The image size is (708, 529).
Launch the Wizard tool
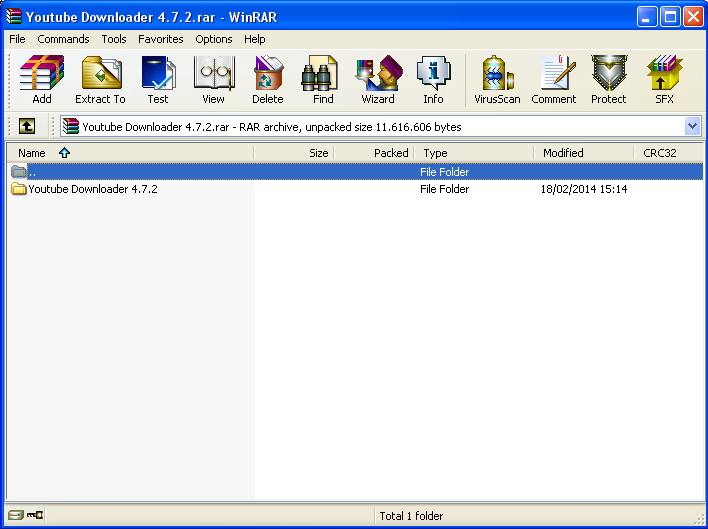(x=378, y=80)
